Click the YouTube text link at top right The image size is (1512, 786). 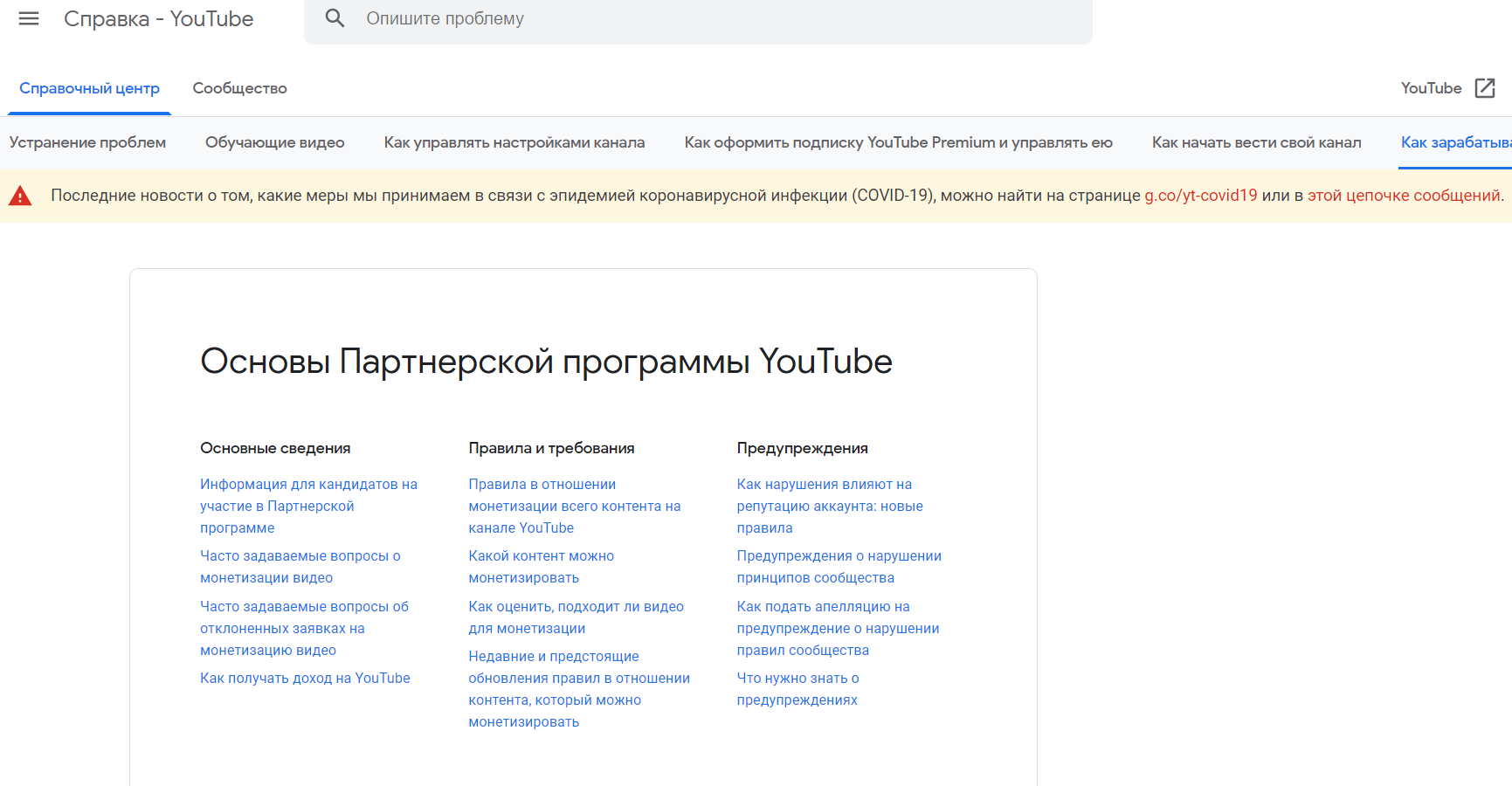tap(1431, 88)
